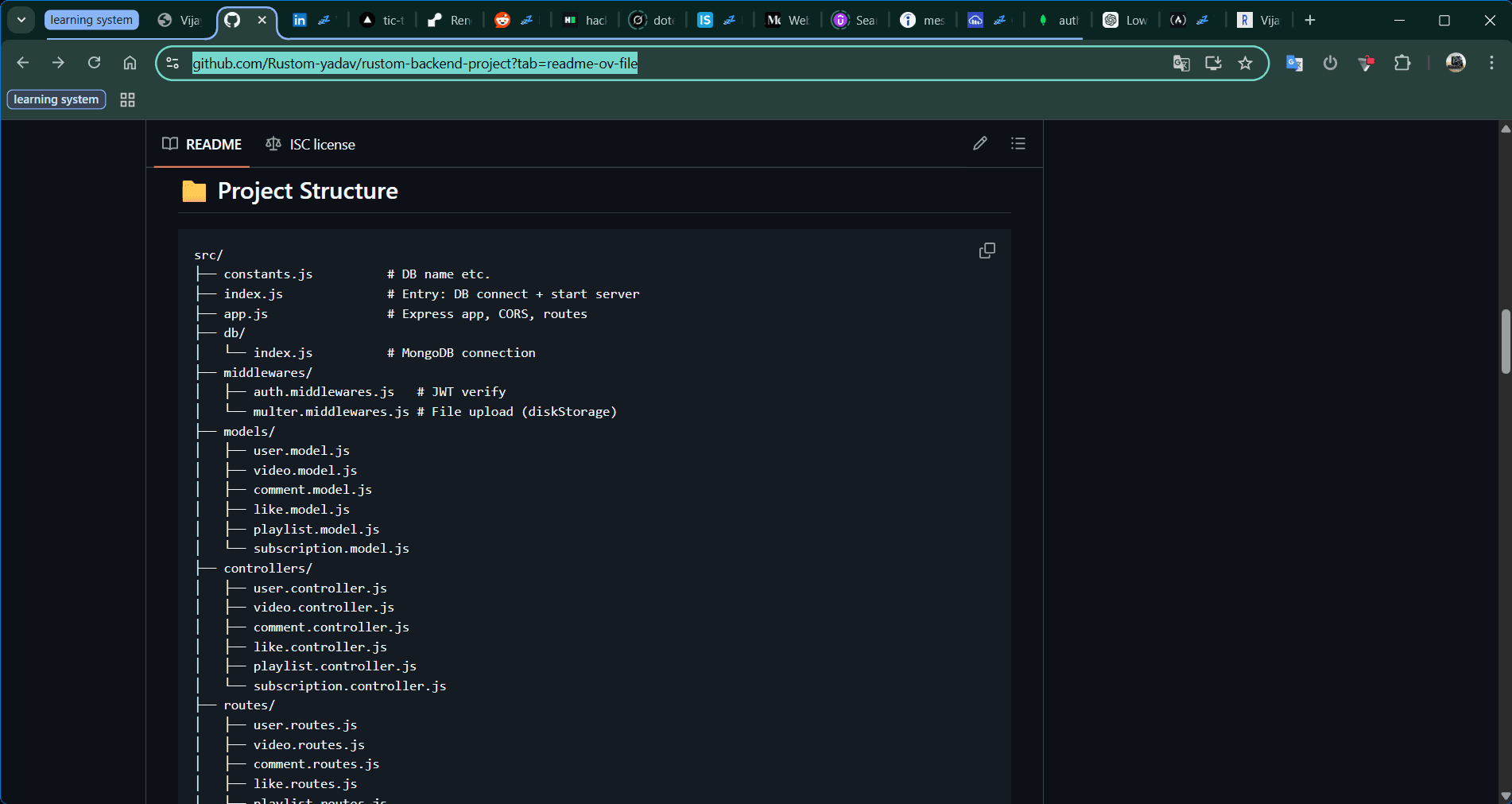Click the browser Back arrow

pyautogui.click(x=23, y=63)
